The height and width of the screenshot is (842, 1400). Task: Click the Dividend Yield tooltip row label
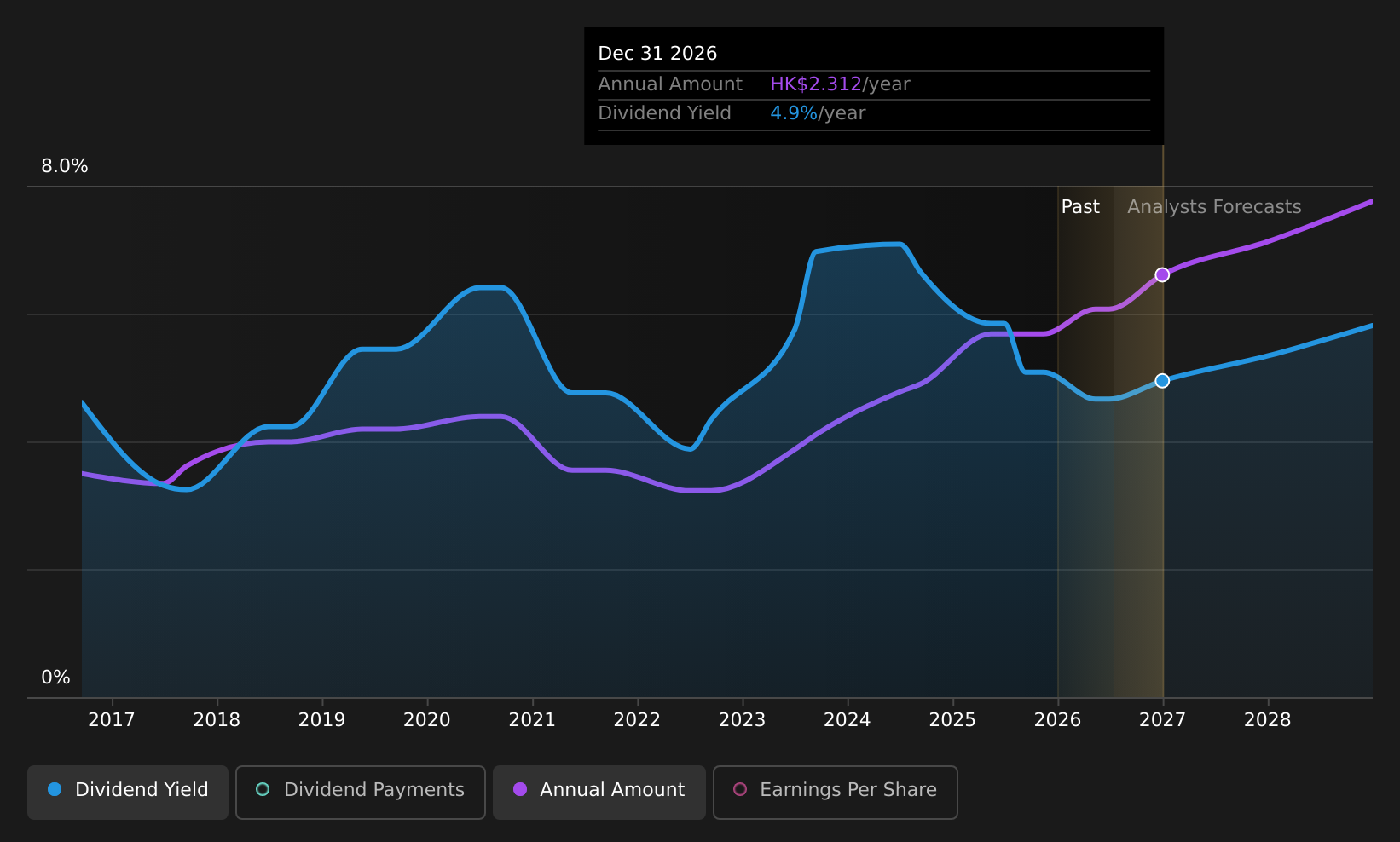click(664, 113)
